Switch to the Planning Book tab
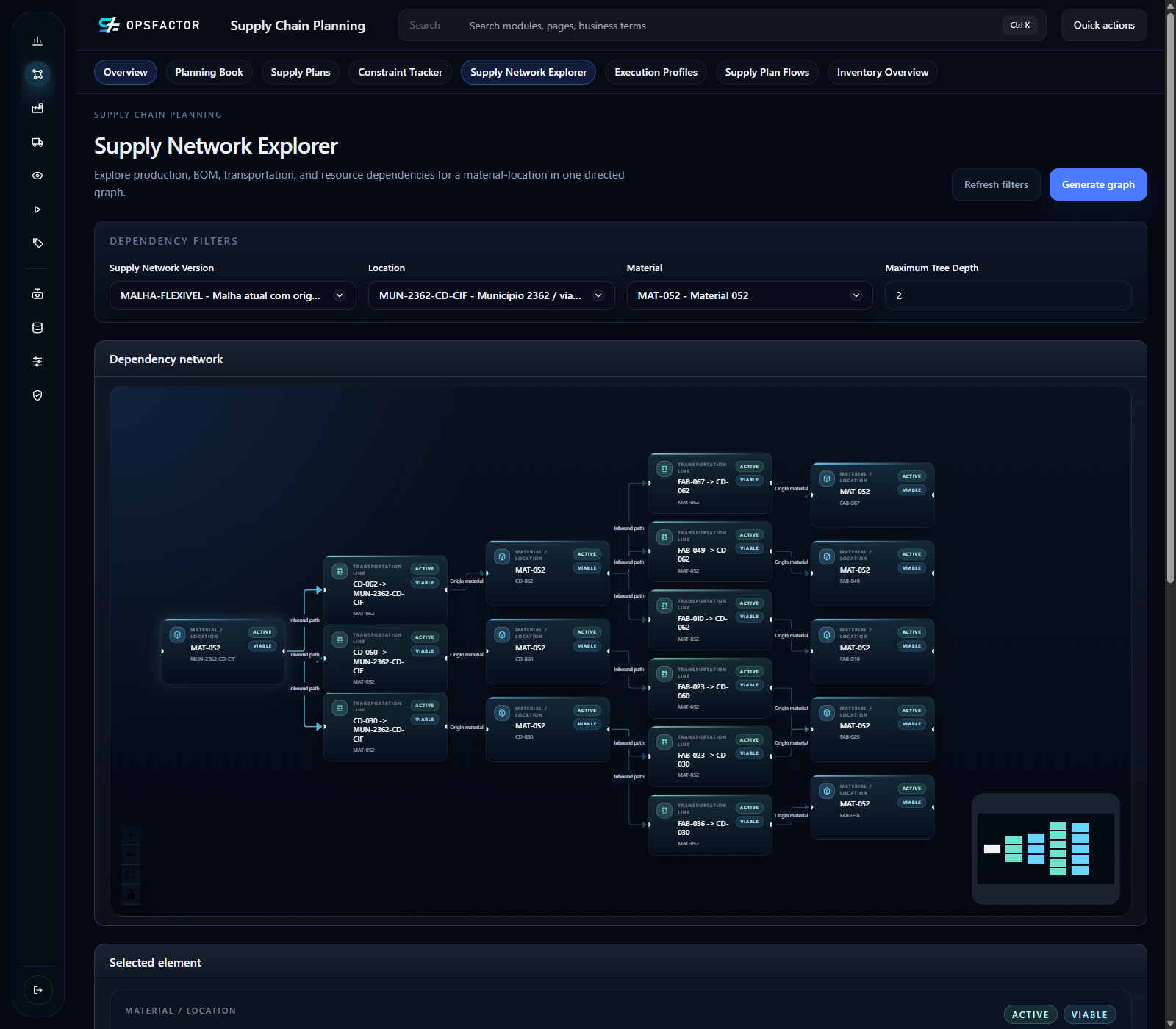The height and width of the screenshot is (1029, 1176). tap(209, 72)
